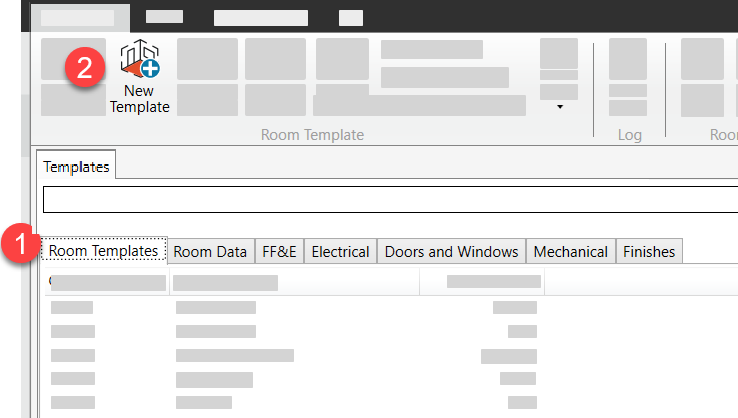738x418 pixels.
Task: Click the large button above the Log label
Action: pos(628,59)
